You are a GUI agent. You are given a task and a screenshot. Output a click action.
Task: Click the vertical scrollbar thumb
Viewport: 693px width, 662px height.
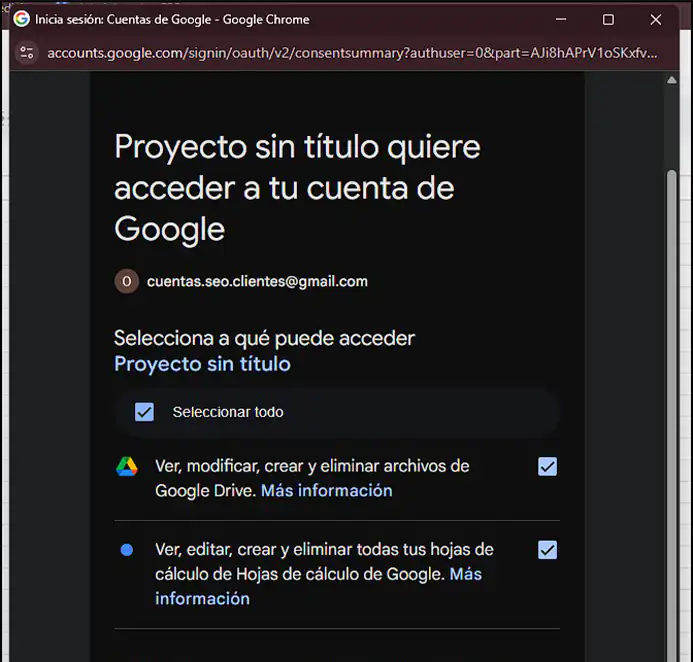[x=672, y=415]
